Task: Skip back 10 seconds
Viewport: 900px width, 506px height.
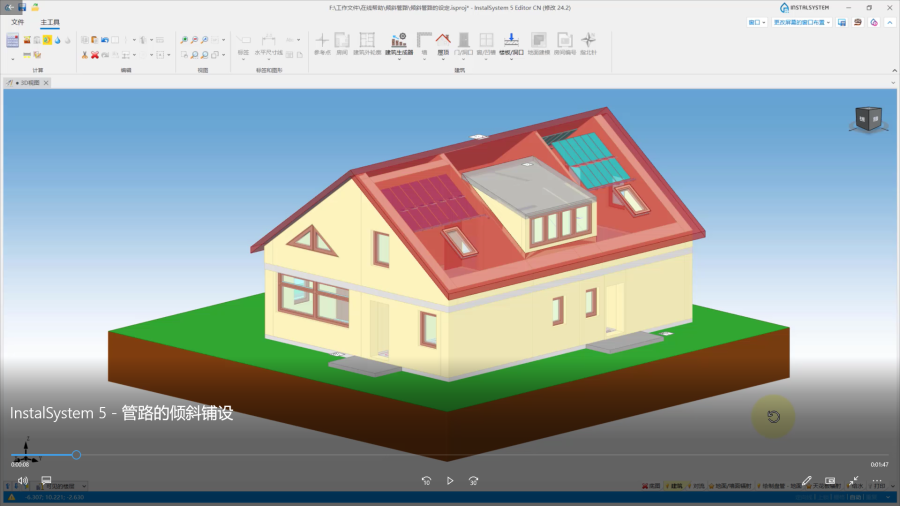Action: click(x=426, y=481)
